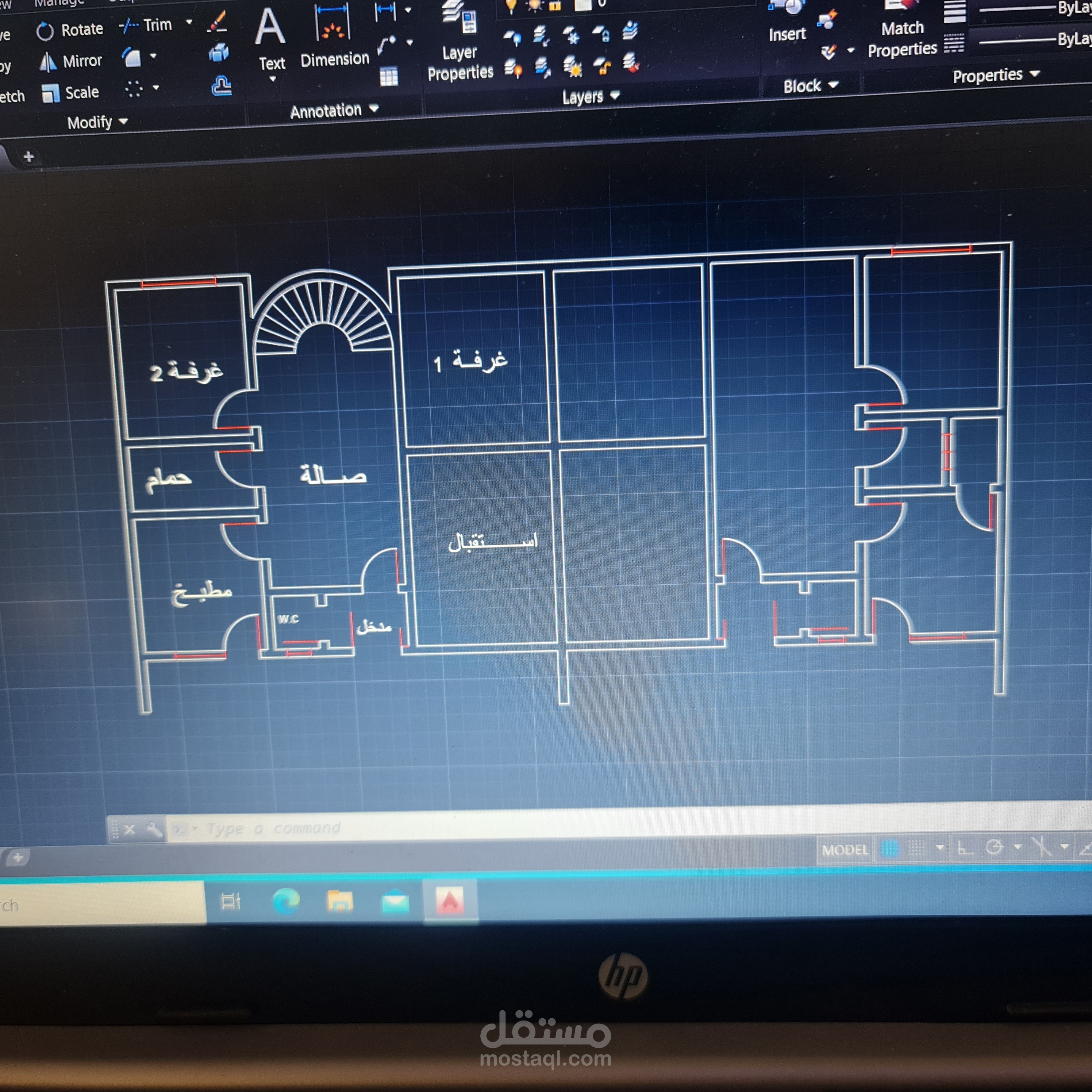This screenshot has width=1092, height=1092.
Task: Open the Text dropdown arrow
Action: 272,78
